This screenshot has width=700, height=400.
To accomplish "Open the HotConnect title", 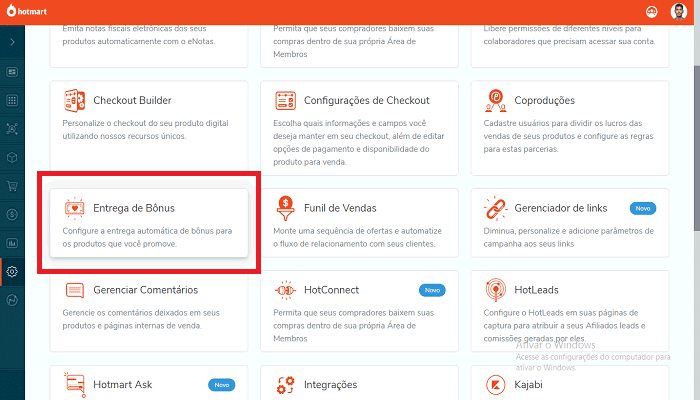I will (x=331, y=290).
